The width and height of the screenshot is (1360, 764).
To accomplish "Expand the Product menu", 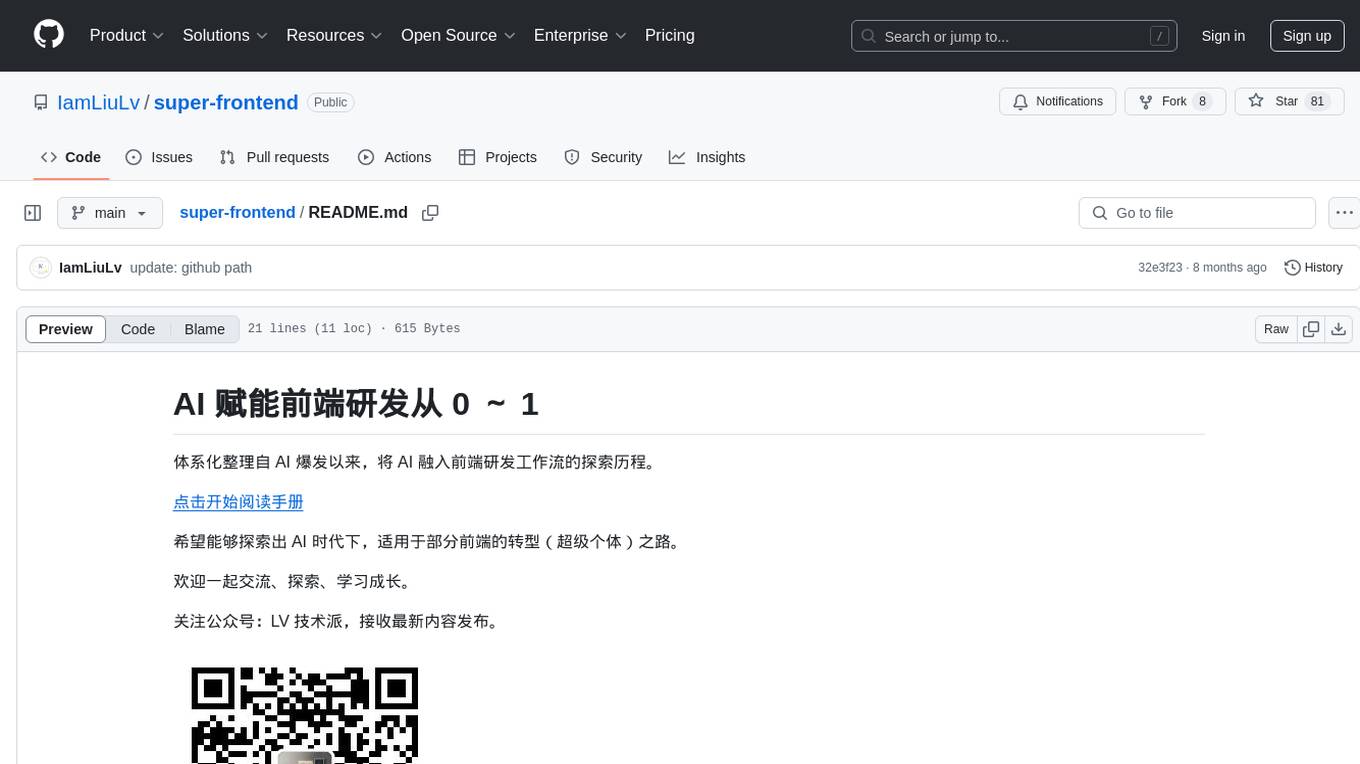I will pyautogui.click(x=127, y=35).
